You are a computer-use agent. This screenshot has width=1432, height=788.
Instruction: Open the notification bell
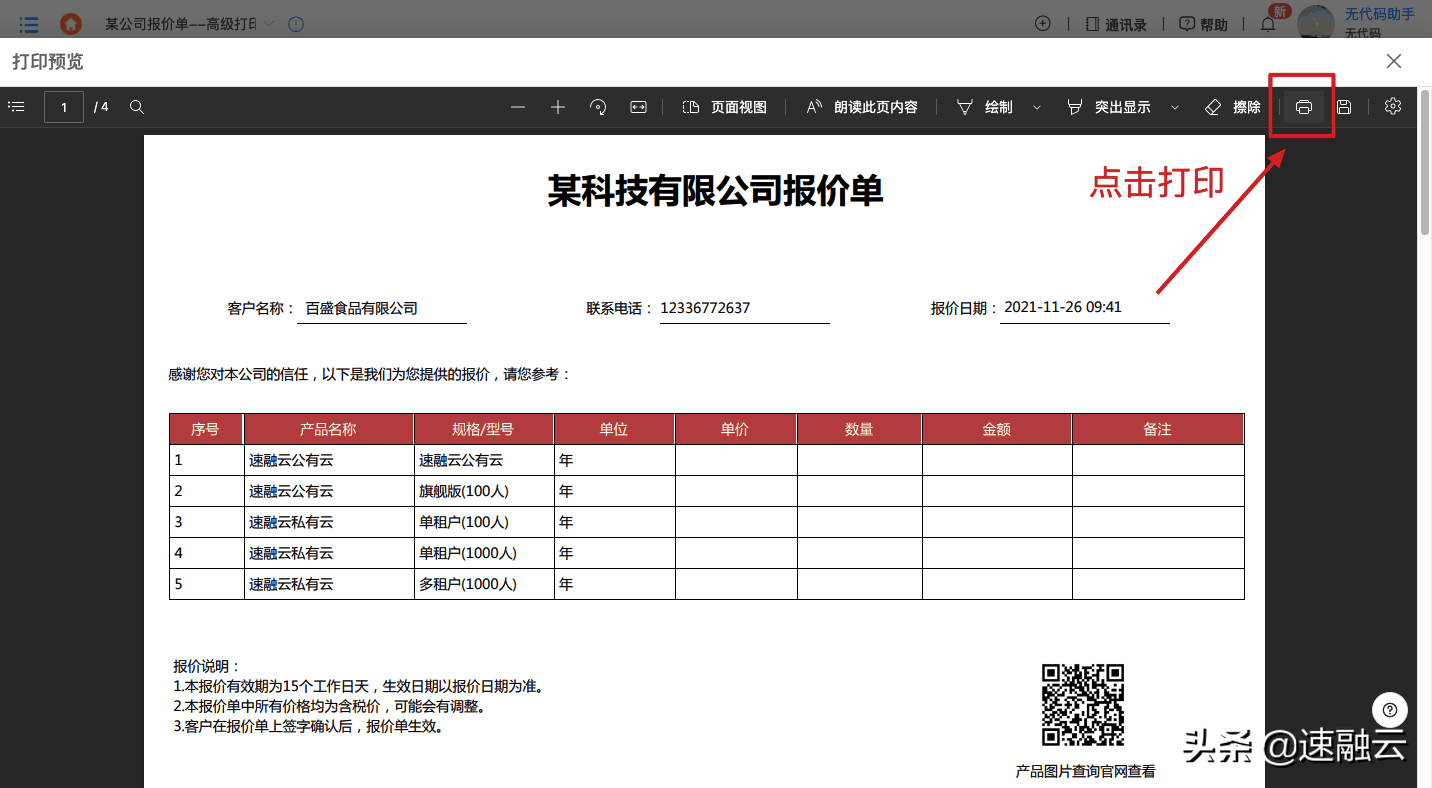(x=1268, y=24)
